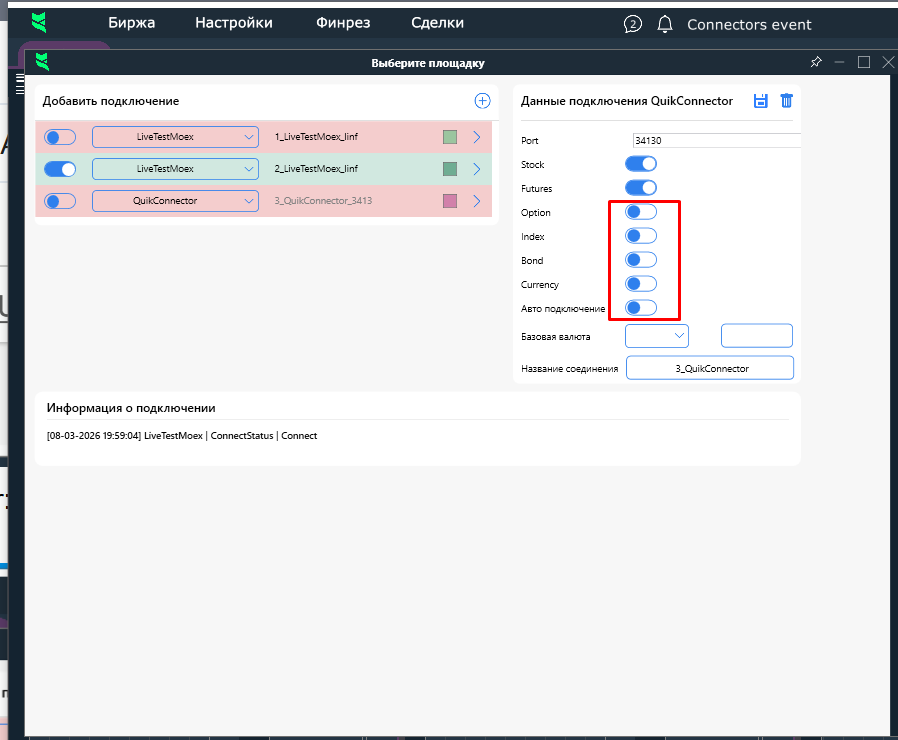Open notifications bell icon
Image resolution: width=898 pixels, height=740 pixels.
665,24
